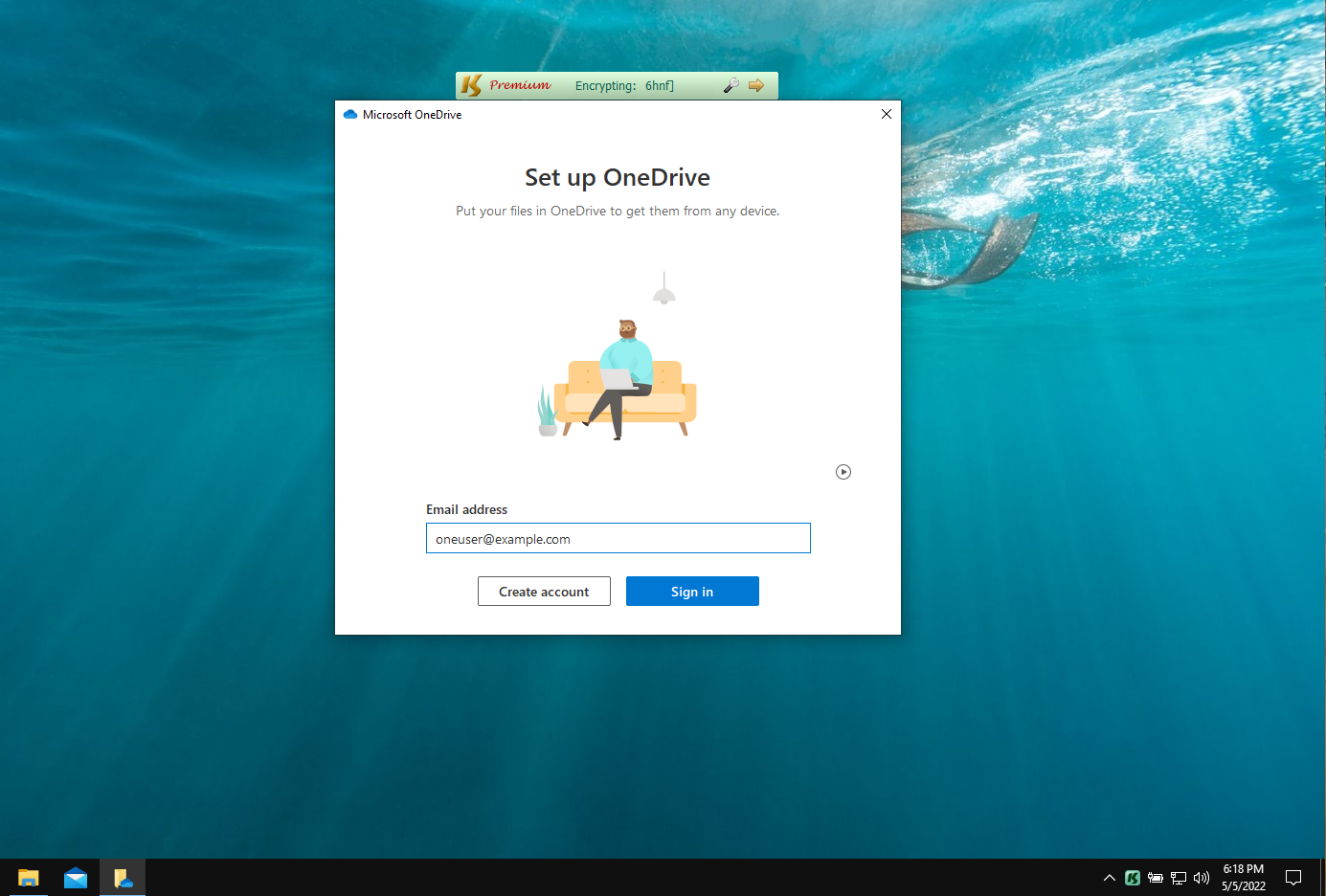Click the Premium label in encryption bar
This screenshot has width=1326, height=896.
coord(520,85)
